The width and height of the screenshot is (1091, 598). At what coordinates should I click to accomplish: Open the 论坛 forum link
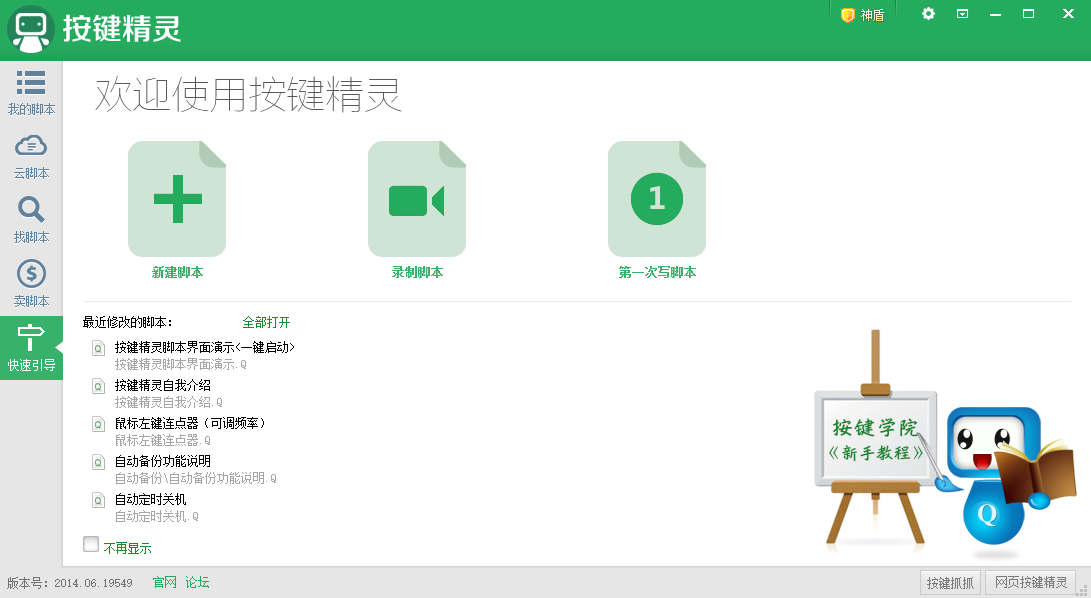tap(196, 581)
